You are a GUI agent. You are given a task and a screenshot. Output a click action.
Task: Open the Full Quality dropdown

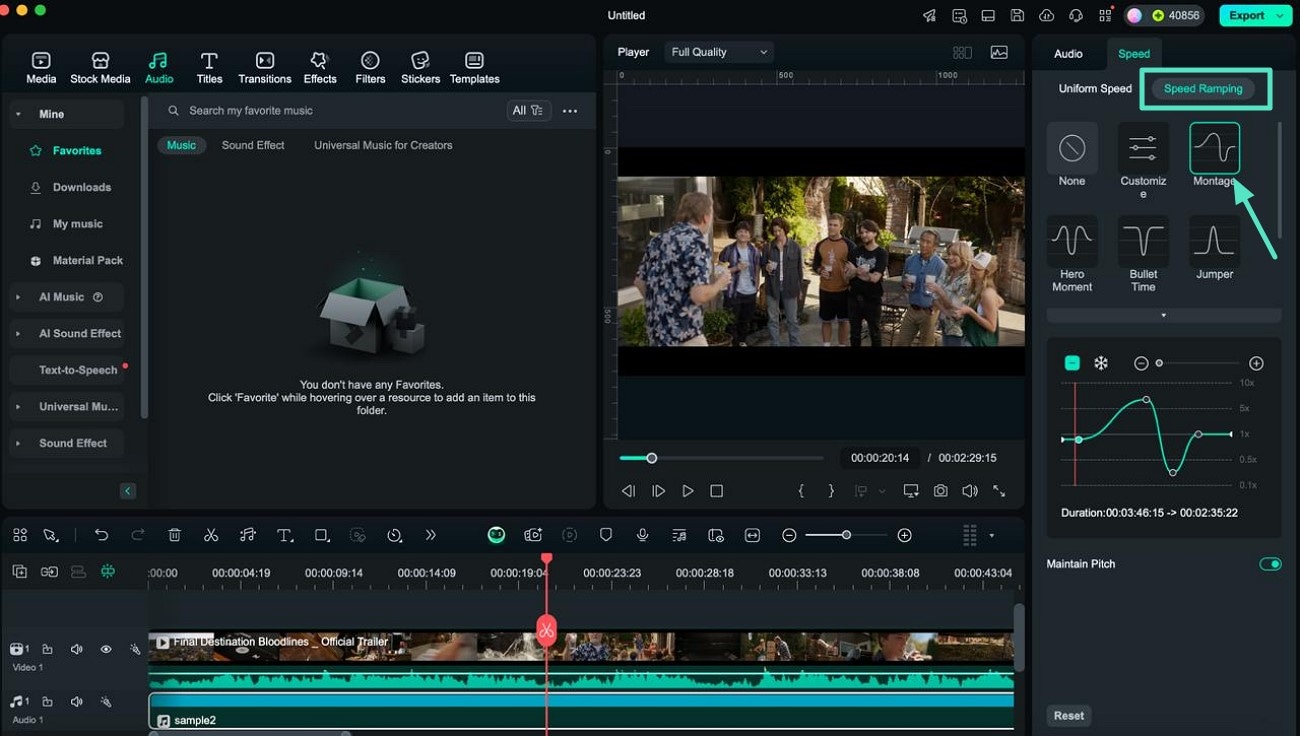718,52
